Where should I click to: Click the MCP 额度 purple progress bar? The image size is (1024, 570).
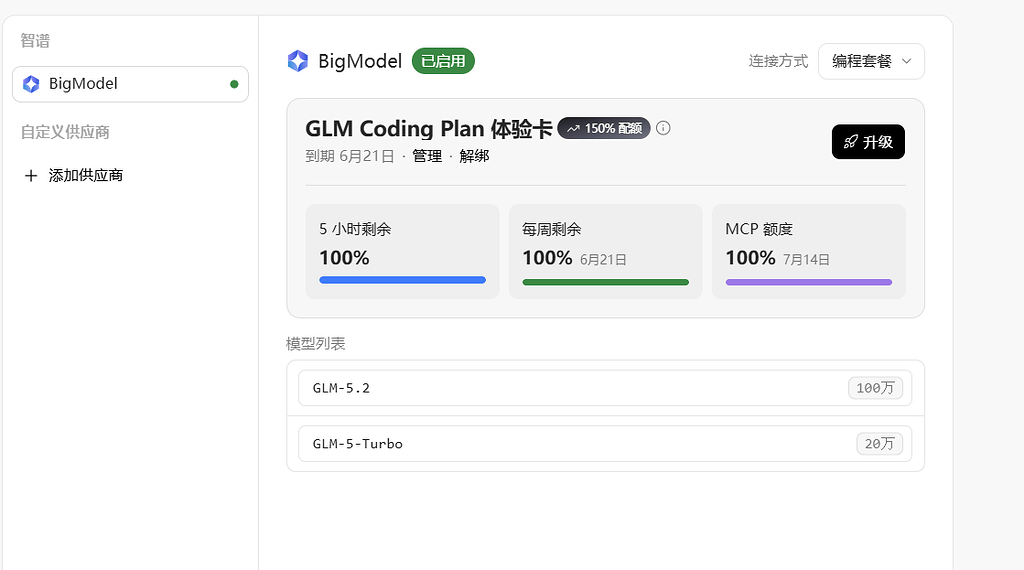click(x=808, y=282)
